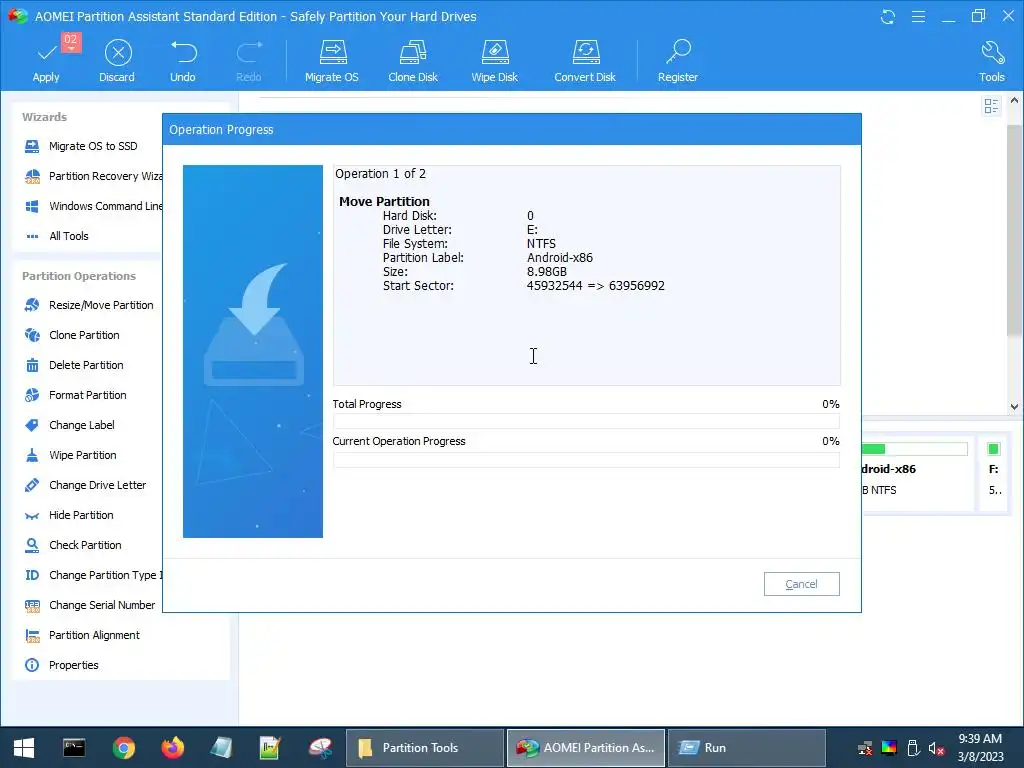Undo the last operation

183,60
